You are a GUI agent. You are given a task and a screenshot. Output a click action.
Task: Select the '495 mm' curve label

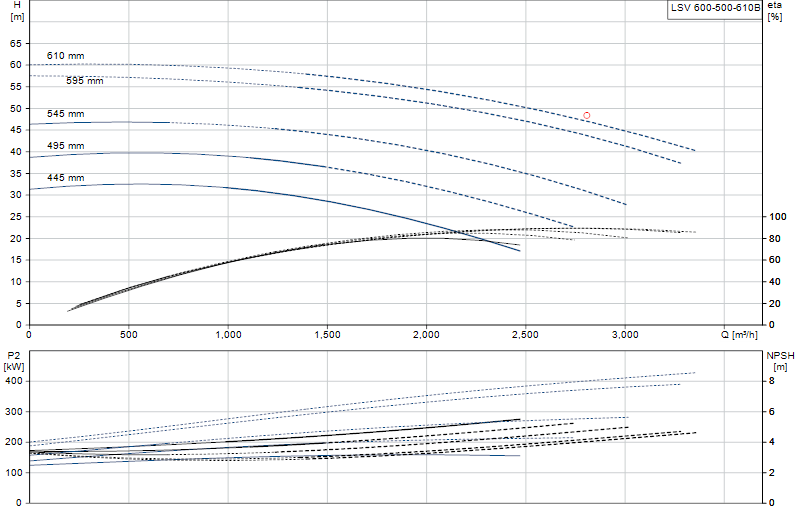pos(65,146)
